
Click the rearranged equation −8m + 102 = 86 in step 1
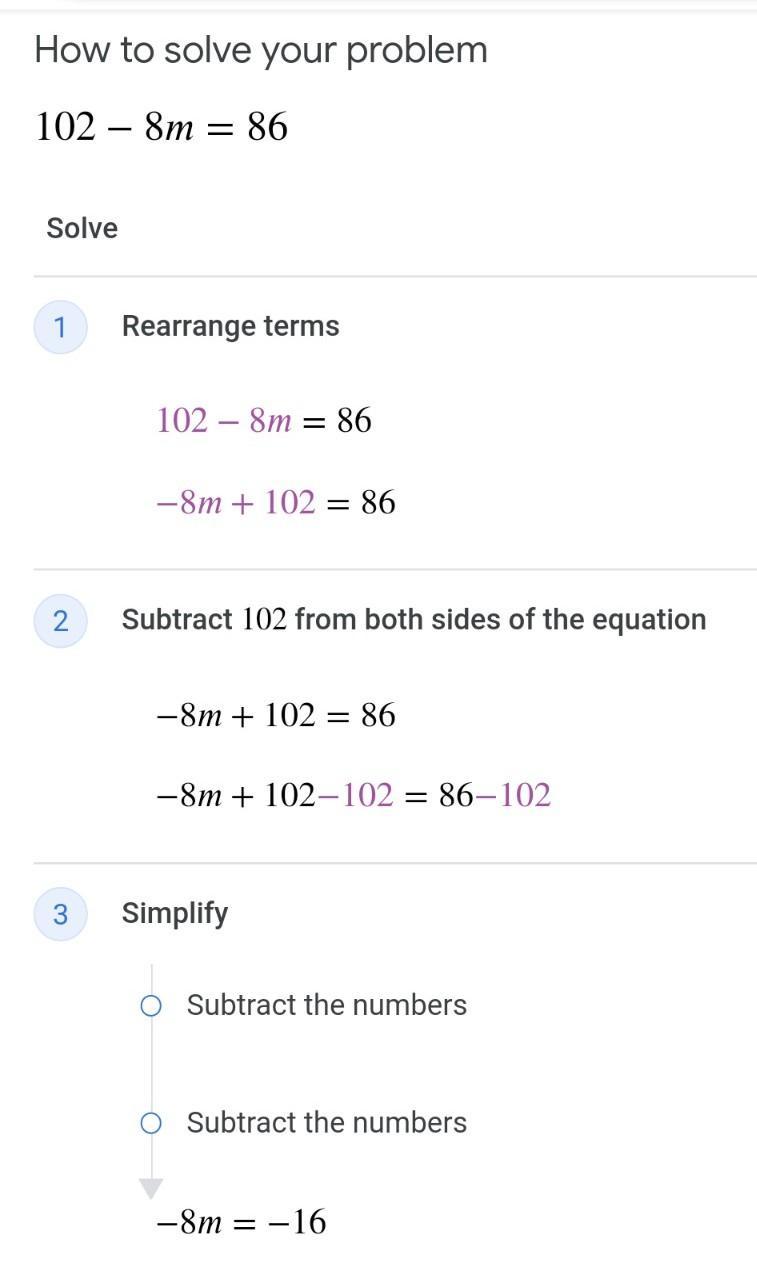[x=276, y=502]
